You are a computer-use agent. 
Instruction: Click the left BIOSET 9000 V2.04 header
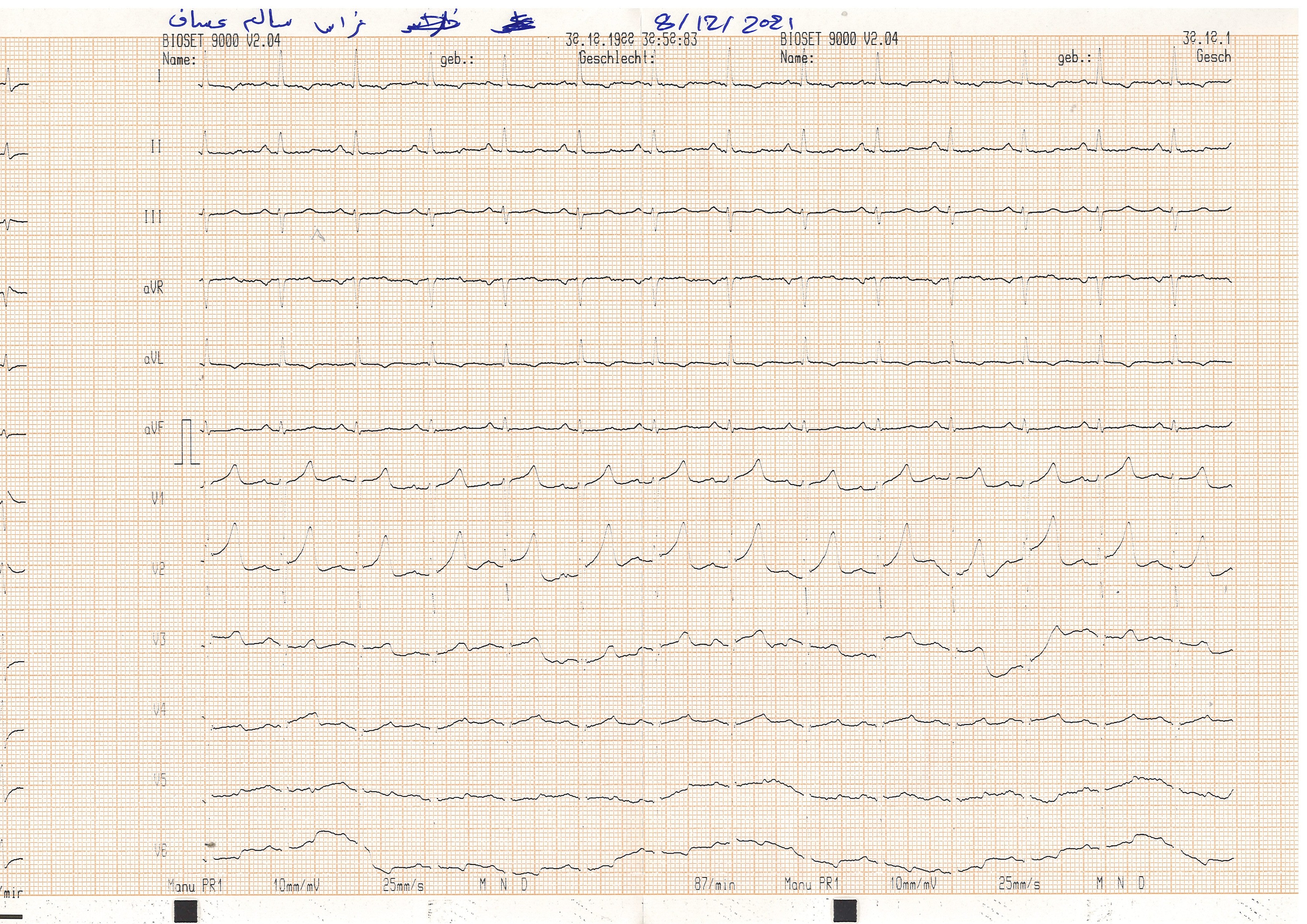click(221, 41)
